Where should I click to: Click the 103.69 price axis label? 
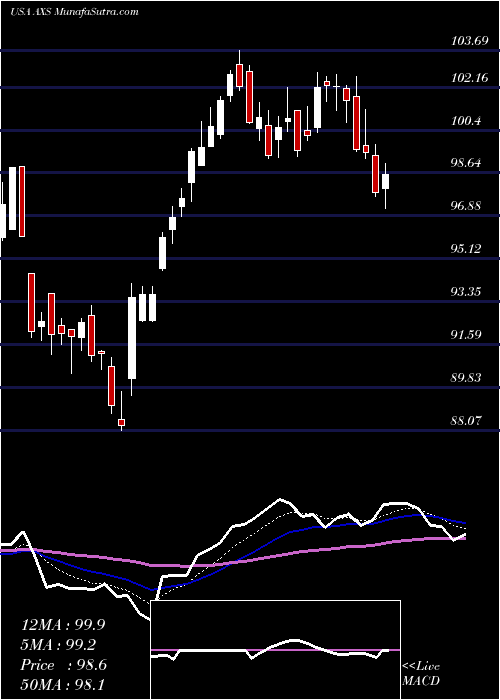click(469, 41)
